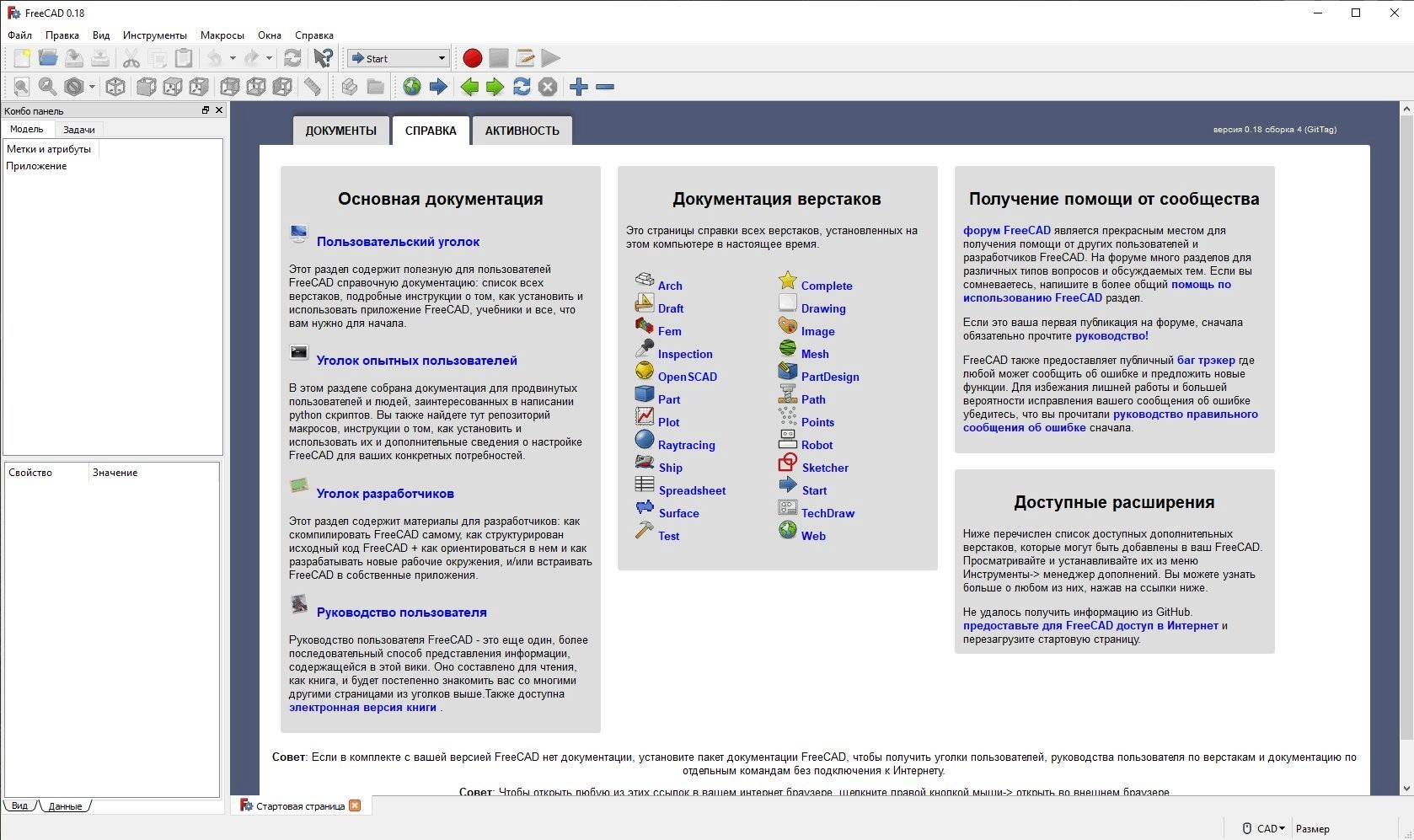Image resolution: width=1414 pixels, height=840 pixels.
Task: Open the macros dialog notepad icon
Action: [x=525, y=58]
